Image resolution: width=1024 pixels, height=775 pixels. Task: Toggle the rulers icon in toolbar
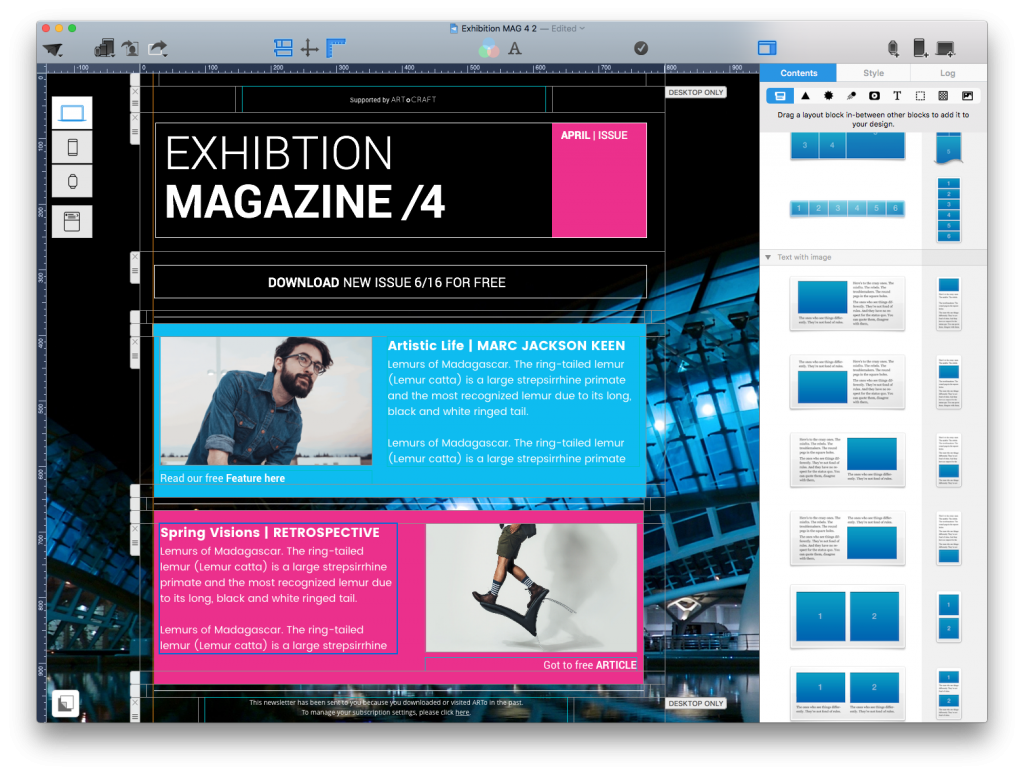336,48
